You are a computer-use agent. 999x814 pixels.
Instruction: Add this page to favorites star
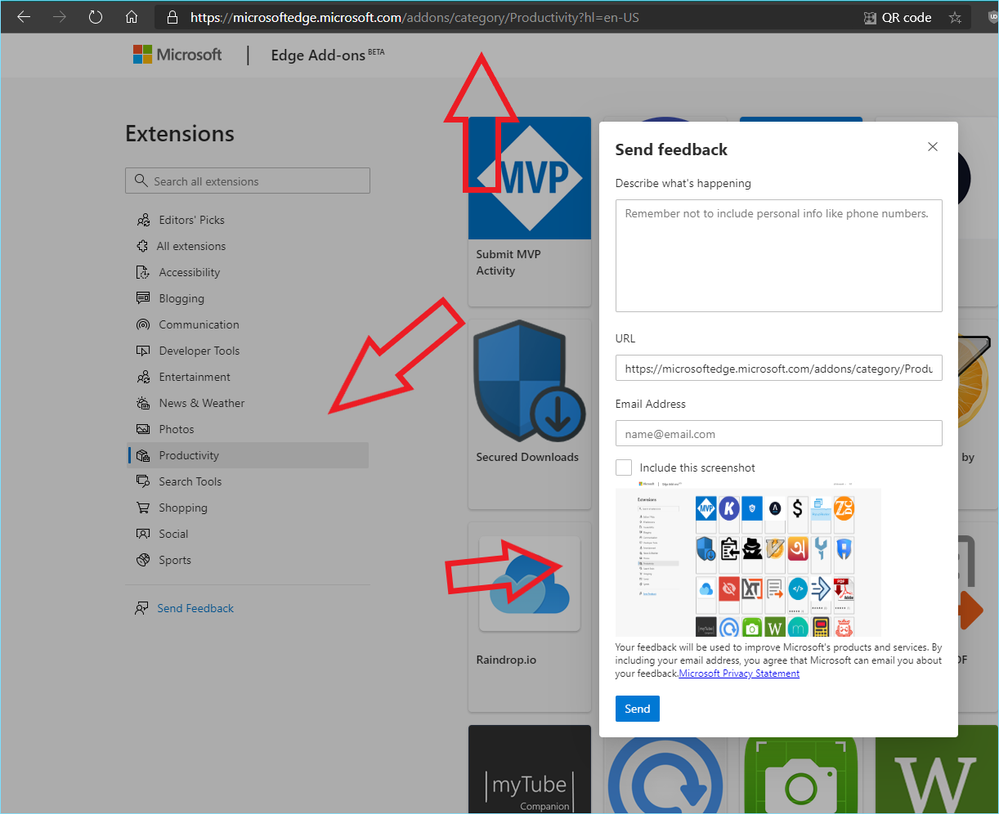coord(954,18)
